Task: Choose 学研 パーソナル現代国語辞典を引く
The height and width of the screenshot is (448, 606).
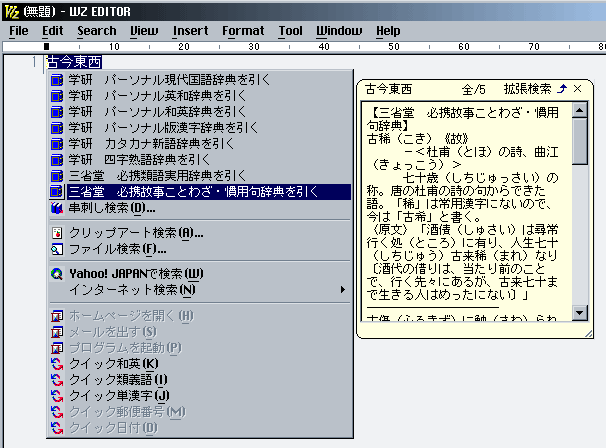Action: pyautogui.click(x=200, y=80)
